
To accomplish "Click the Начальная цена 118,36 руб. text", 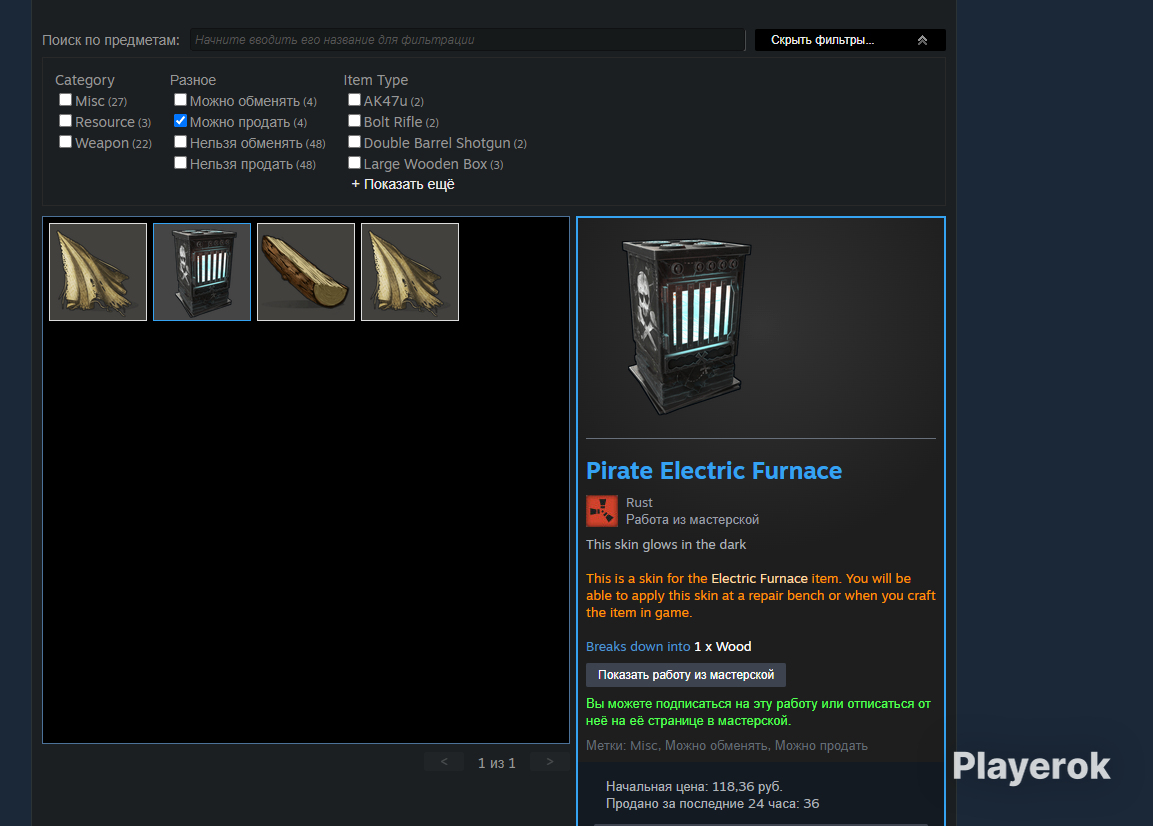I will pyautogui.click(x=694, y=786).
